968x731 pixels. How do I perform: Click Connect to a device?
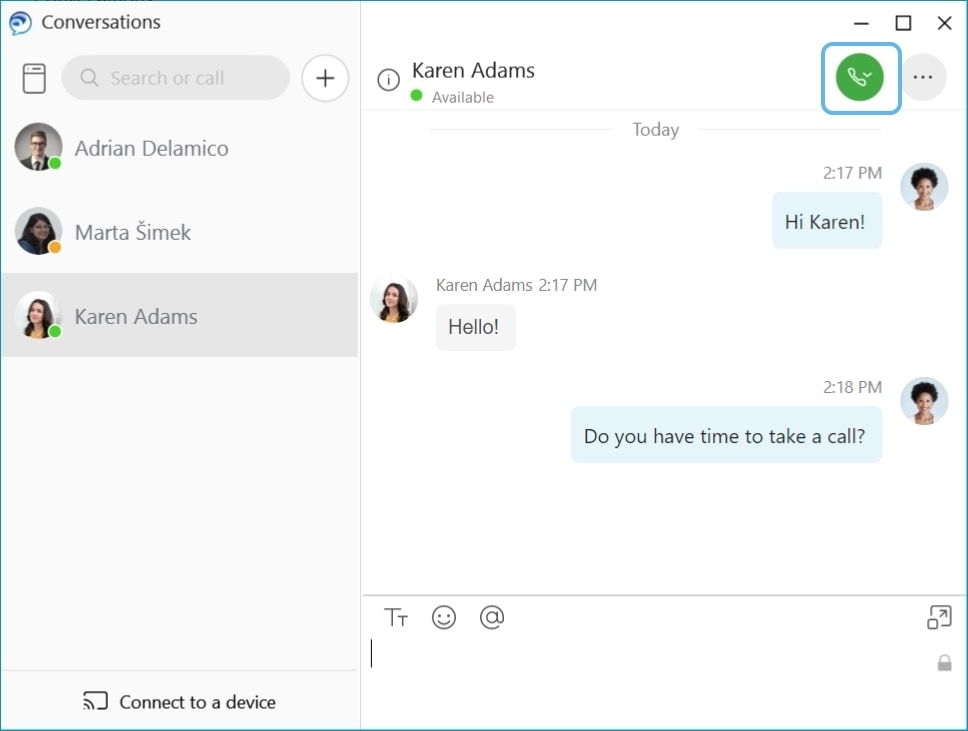[180, 702]
